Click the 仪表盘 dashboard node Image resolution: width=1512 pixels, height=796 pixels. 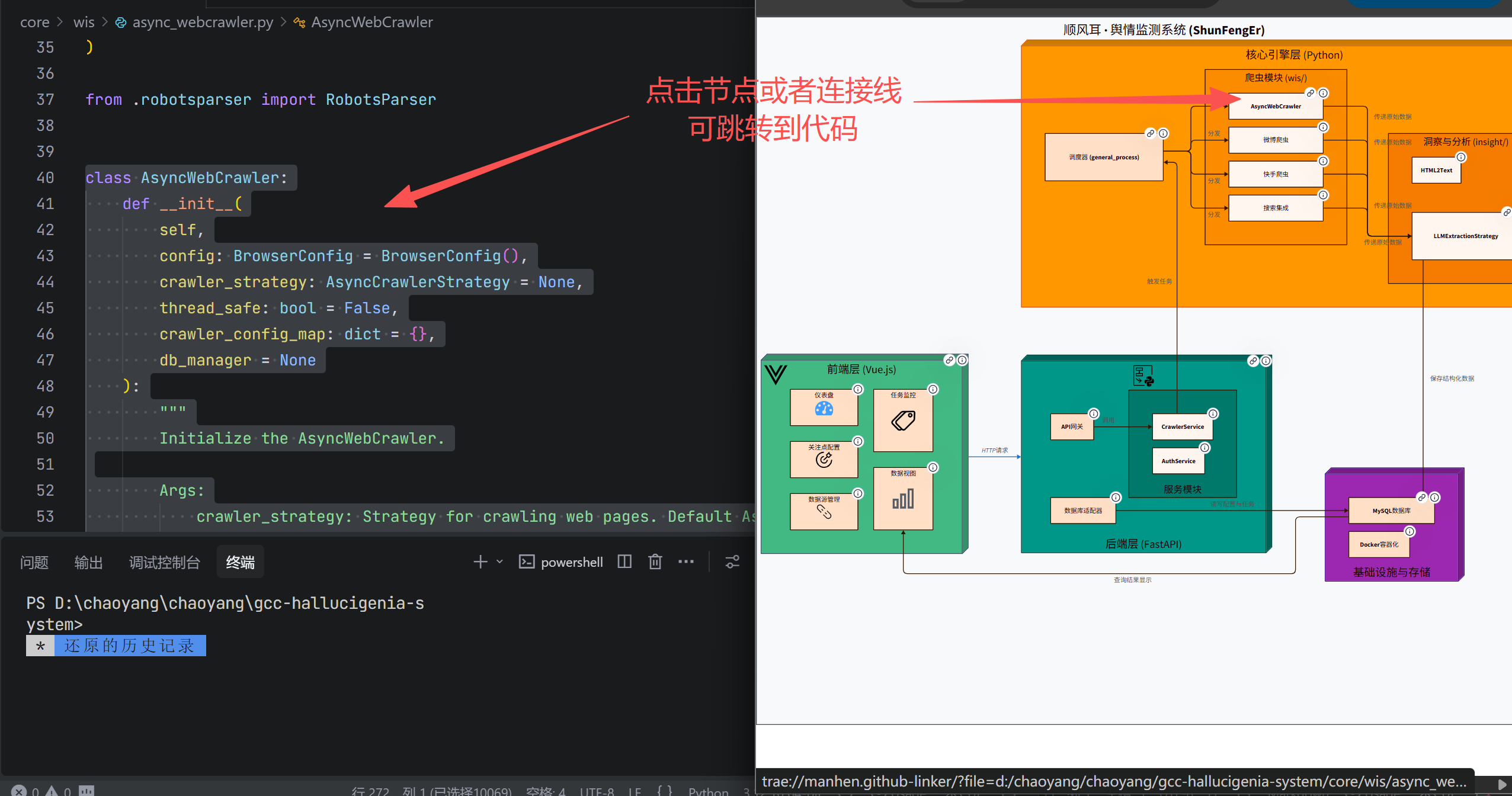click(824, 406)
